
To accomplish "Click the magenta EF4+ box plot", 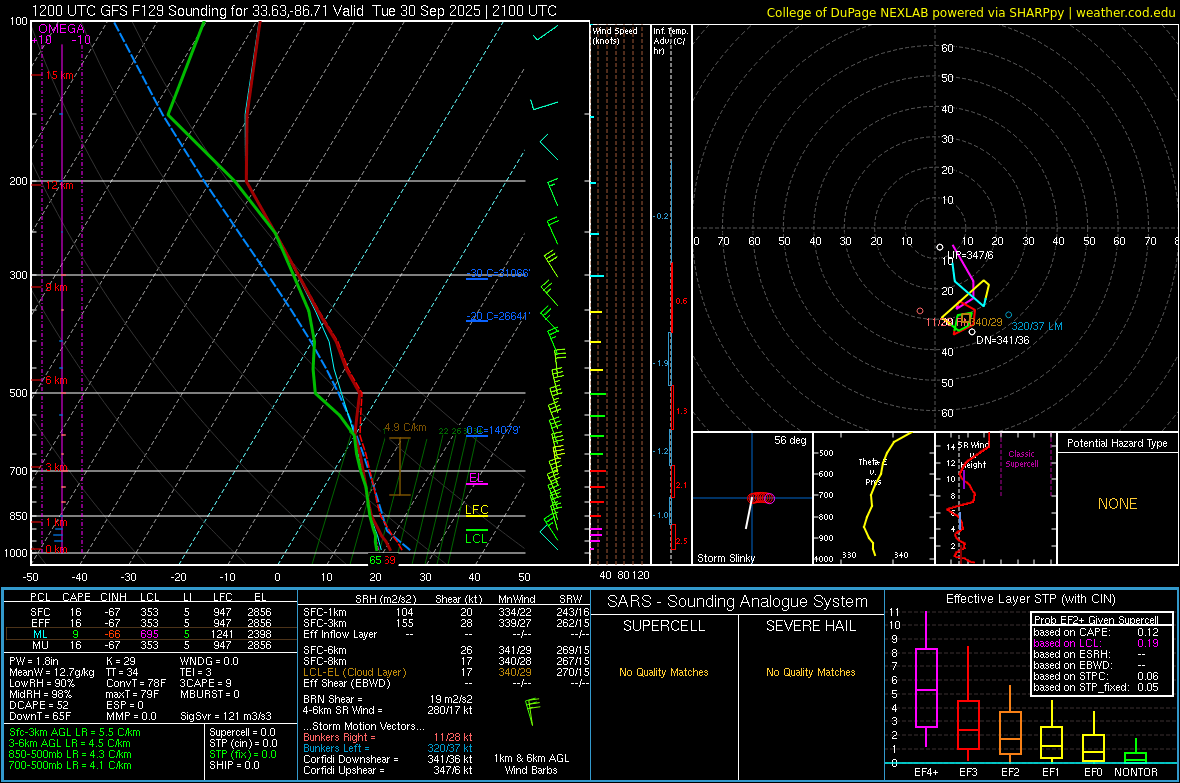I will (926, 679).
